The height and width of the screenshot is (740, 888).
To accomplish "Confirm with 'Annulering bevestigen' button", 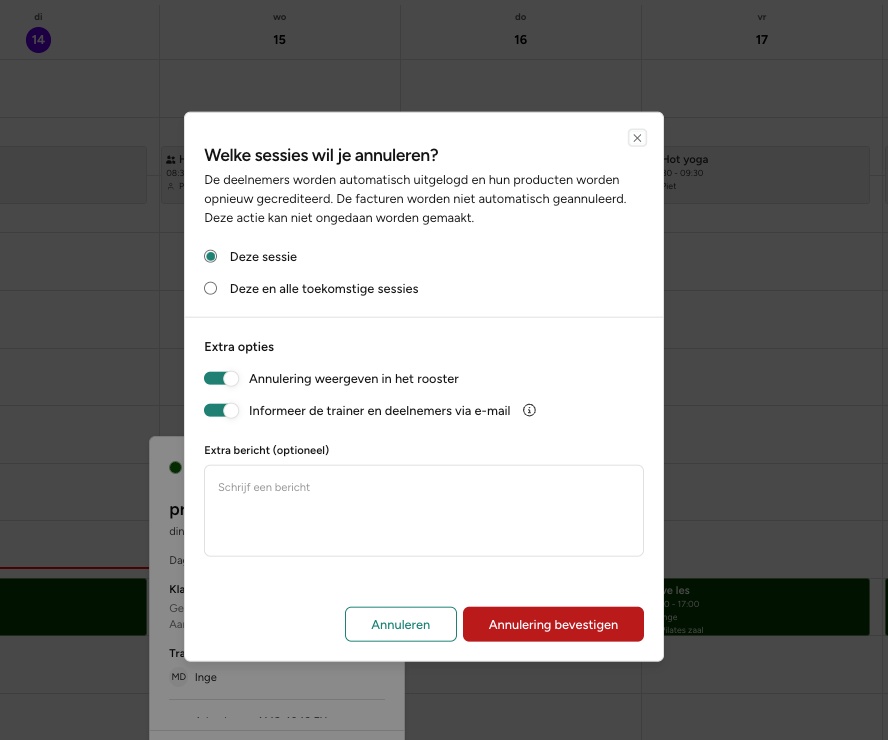I will 553,624.
